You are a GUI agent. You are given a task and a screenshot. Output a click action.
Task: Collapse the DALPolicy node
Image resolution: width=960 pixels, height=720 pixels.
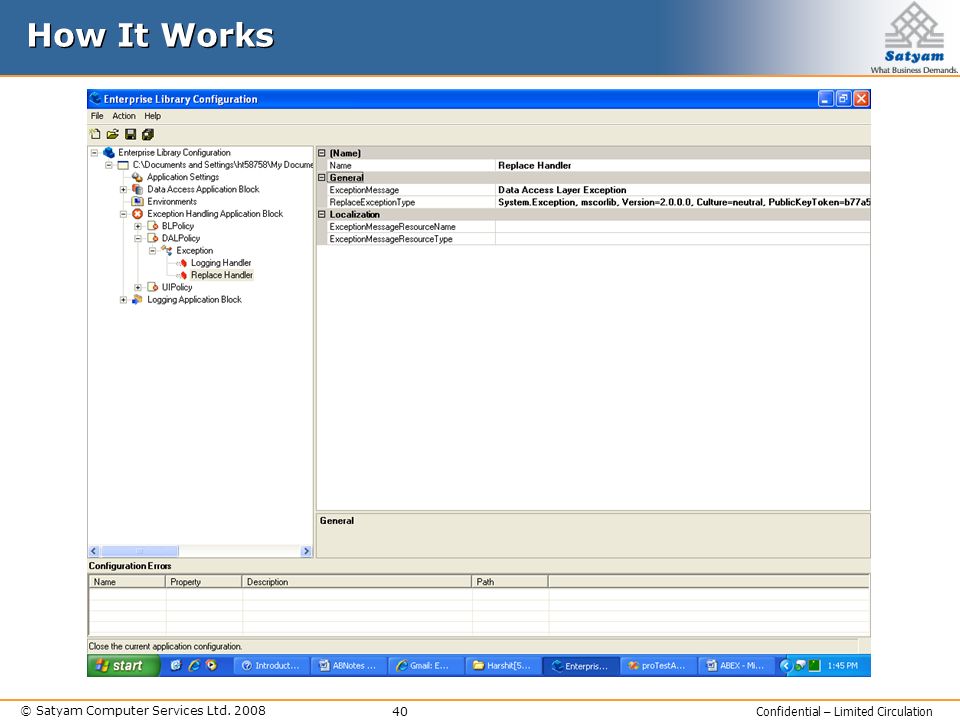coord(138,238)
